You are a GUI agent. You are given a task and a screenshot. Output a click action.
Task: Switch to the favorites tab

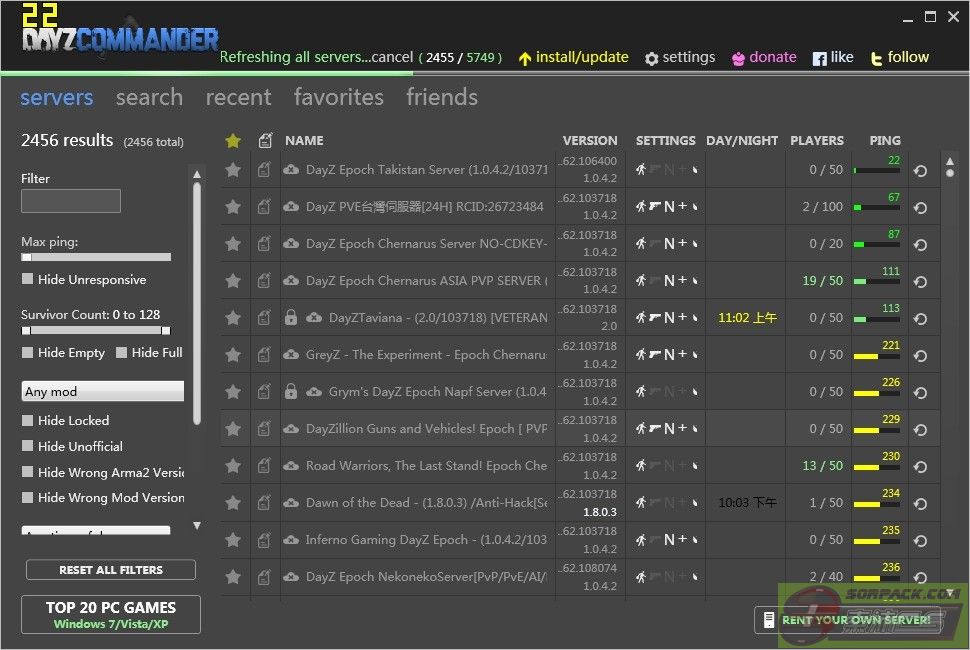pyautogui.click(x=338, y=97)
